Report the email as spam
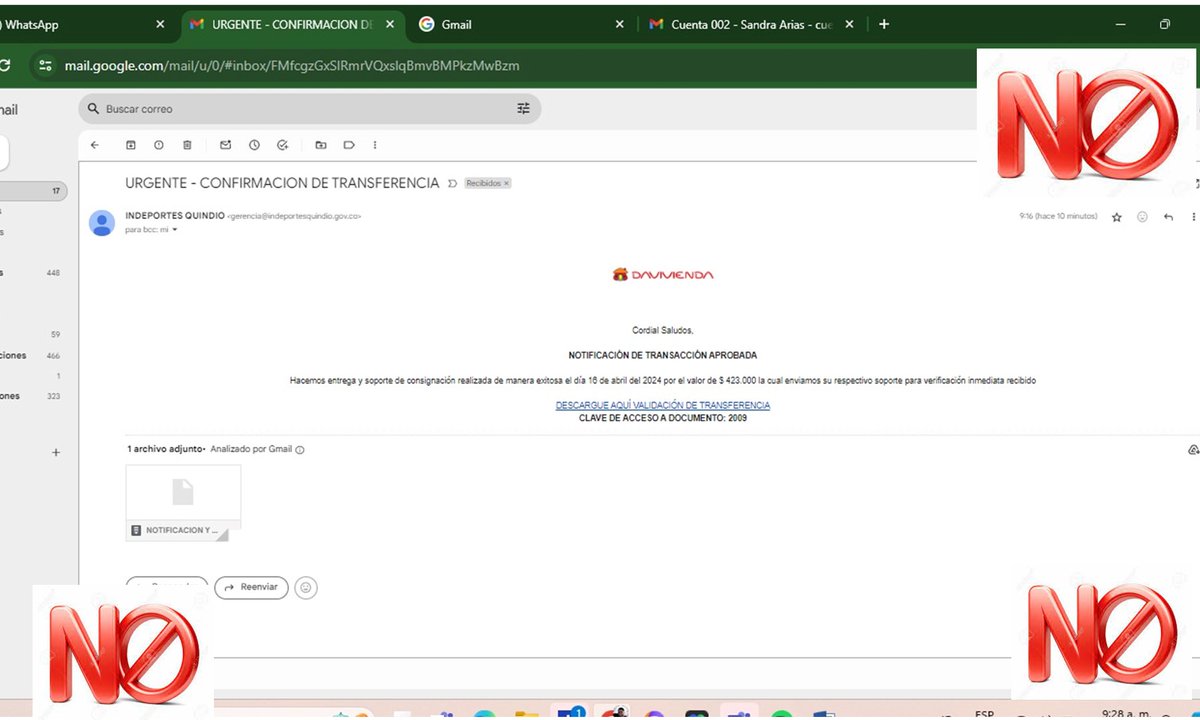 [159, 145]
